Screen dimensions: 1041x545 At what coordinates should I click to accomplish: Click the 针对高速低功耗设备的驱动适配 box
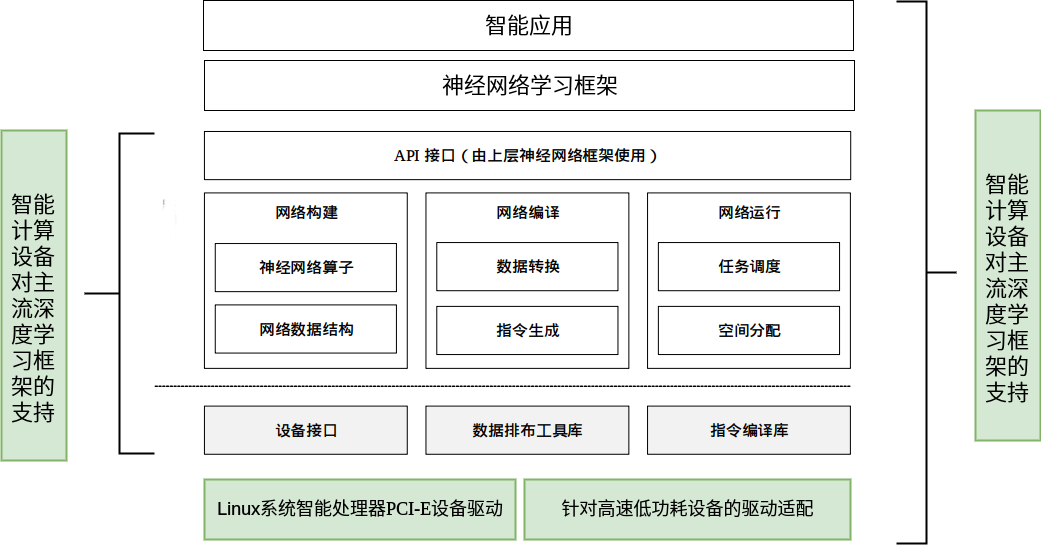coord(687,509)
